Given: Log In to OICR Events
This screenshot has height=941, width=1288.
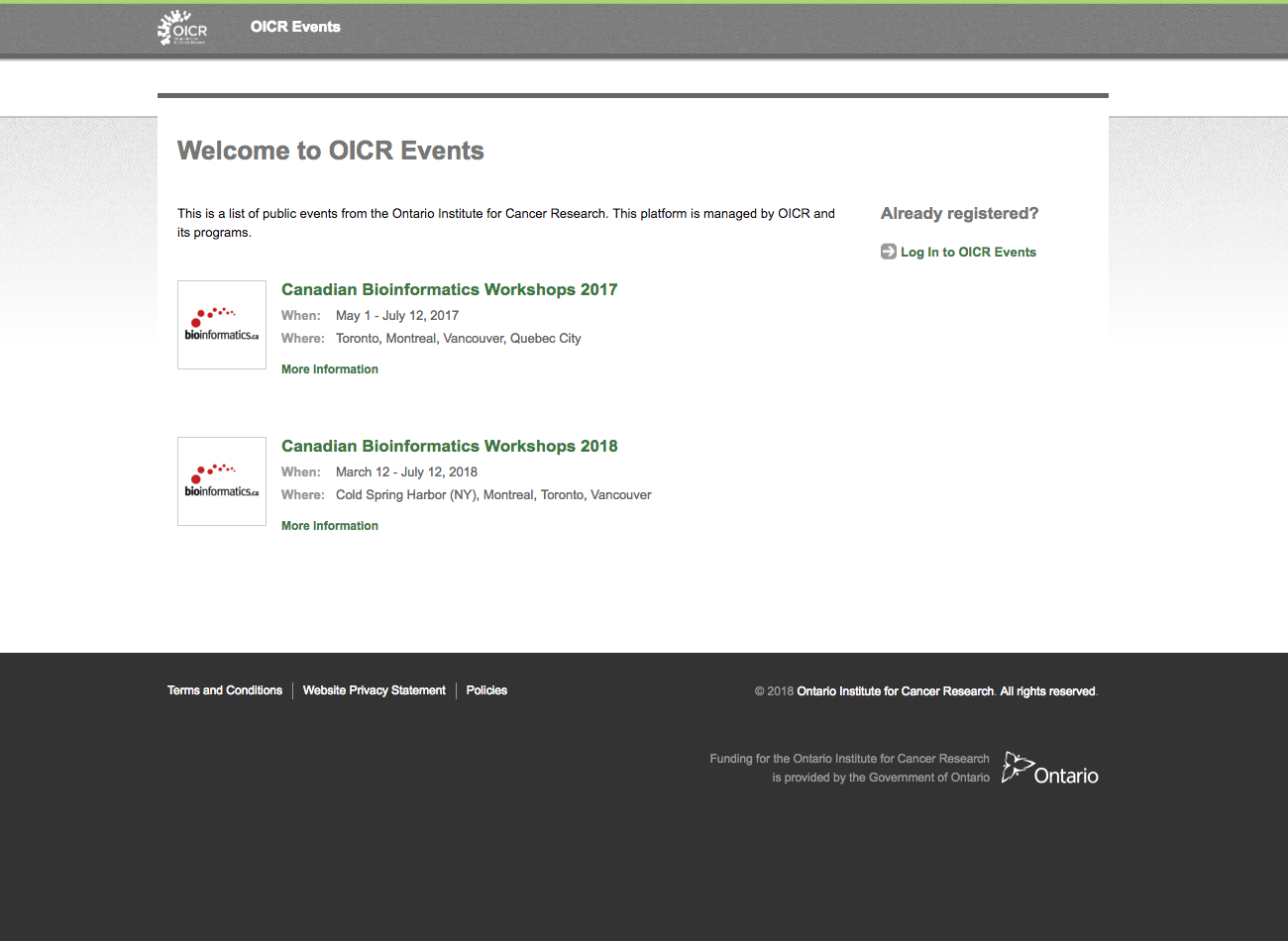Looking at the screenshot, I should [x=967, y=253].
